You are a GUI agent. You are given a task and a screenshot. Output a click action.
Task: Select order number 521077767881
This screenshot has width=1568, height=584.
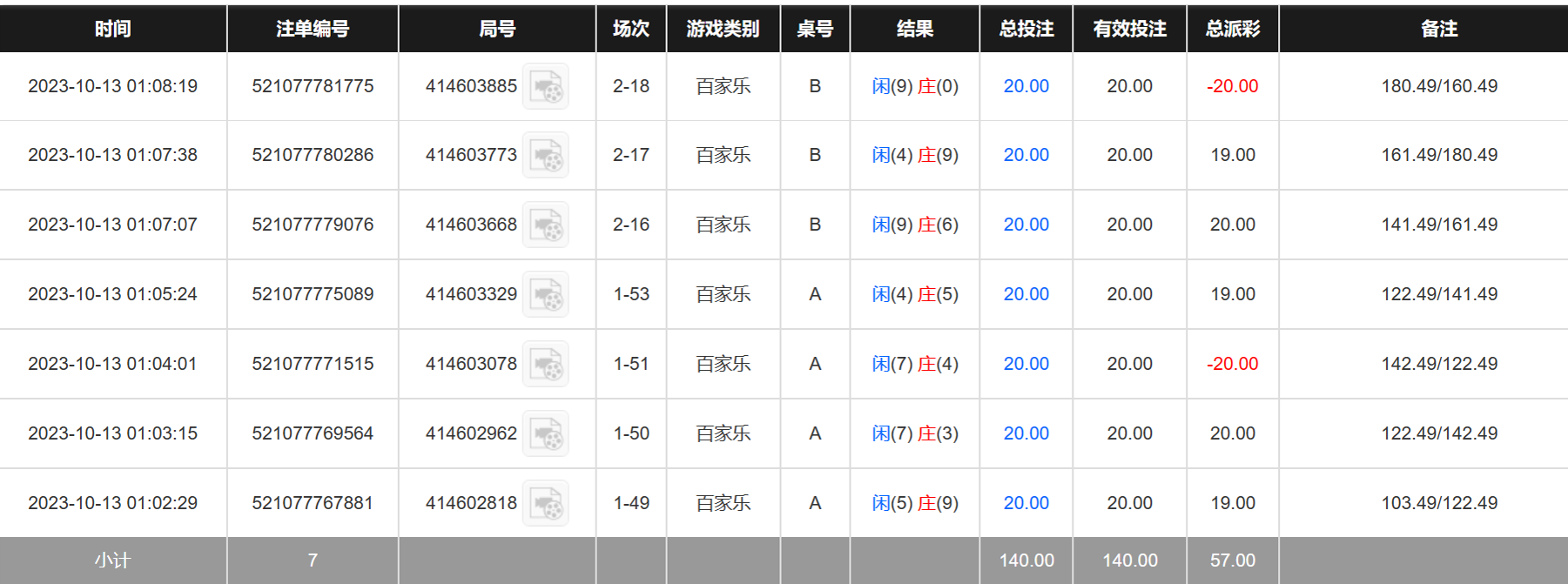[x=313, y=503]
